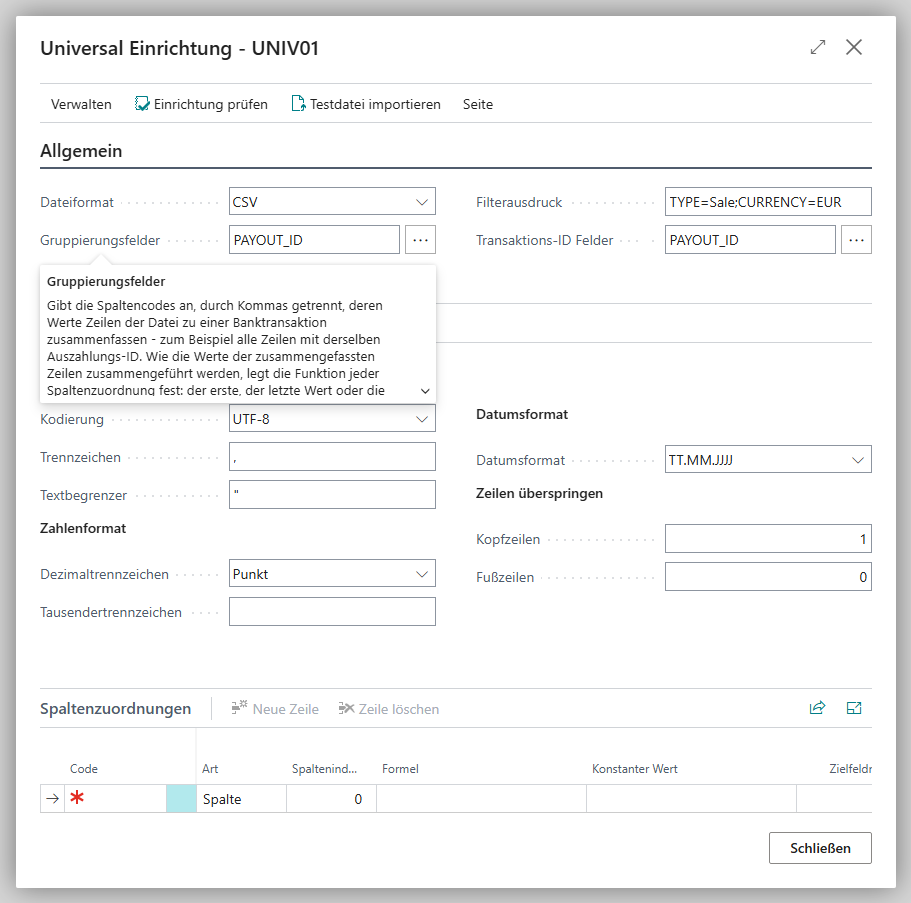Click the Trennzeichen input field

pos(332,457)
